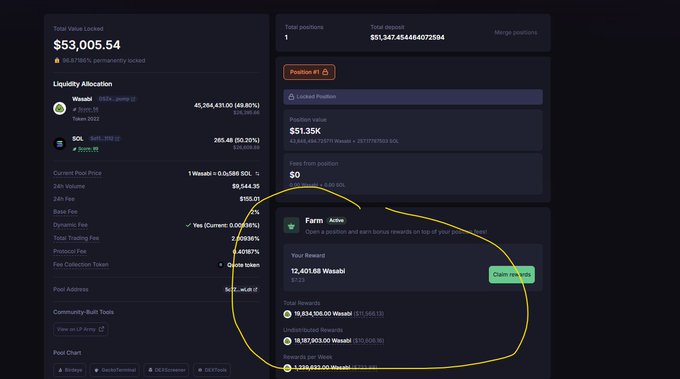Viewport: 680px width, 379px height.
Task: Click the Total Trading Fee label
Action: point(76,238)
